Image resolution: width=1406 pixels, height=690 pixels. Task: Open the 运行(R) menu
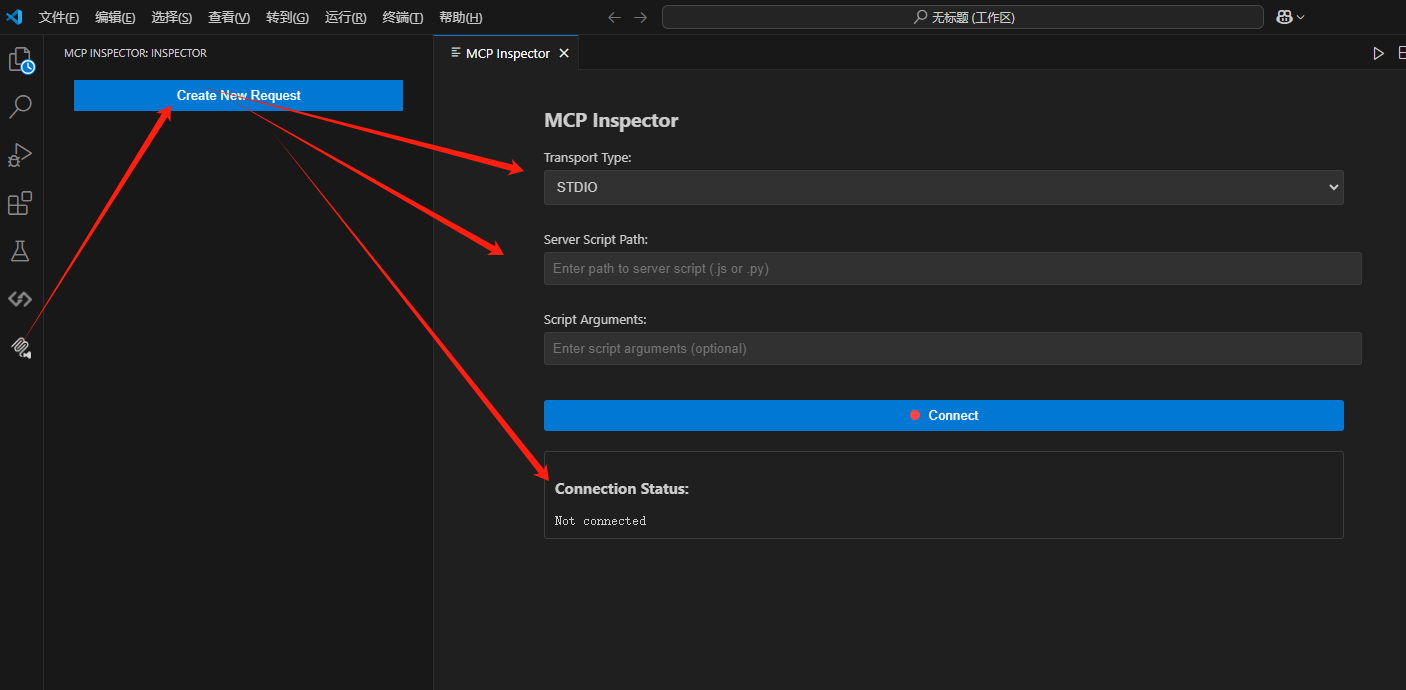[345, 17]
